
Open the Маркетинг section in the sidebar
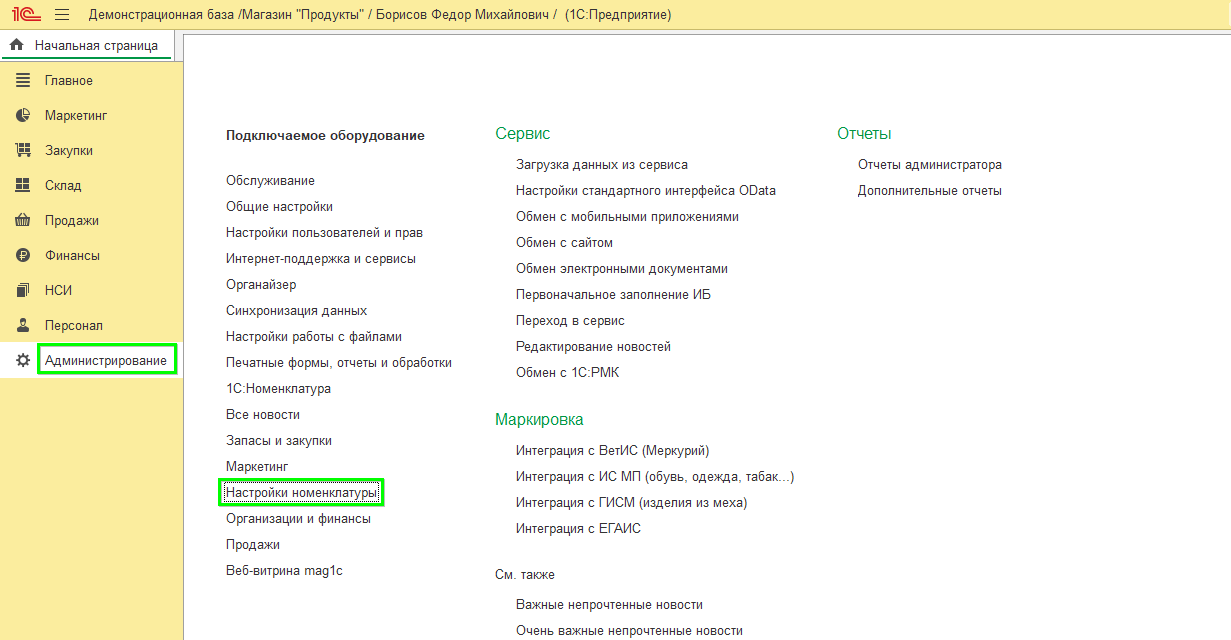pos(76,115)
